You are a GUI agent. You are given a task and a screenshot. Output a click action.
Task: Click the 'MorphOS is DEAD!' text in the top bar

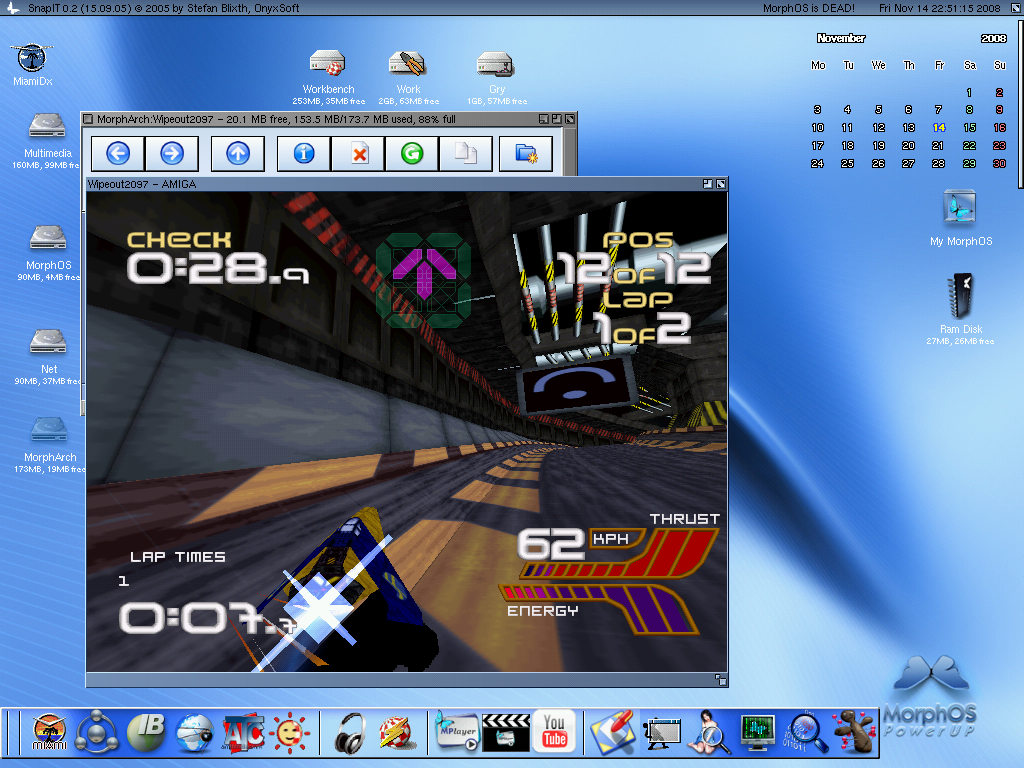click(808, 8)
